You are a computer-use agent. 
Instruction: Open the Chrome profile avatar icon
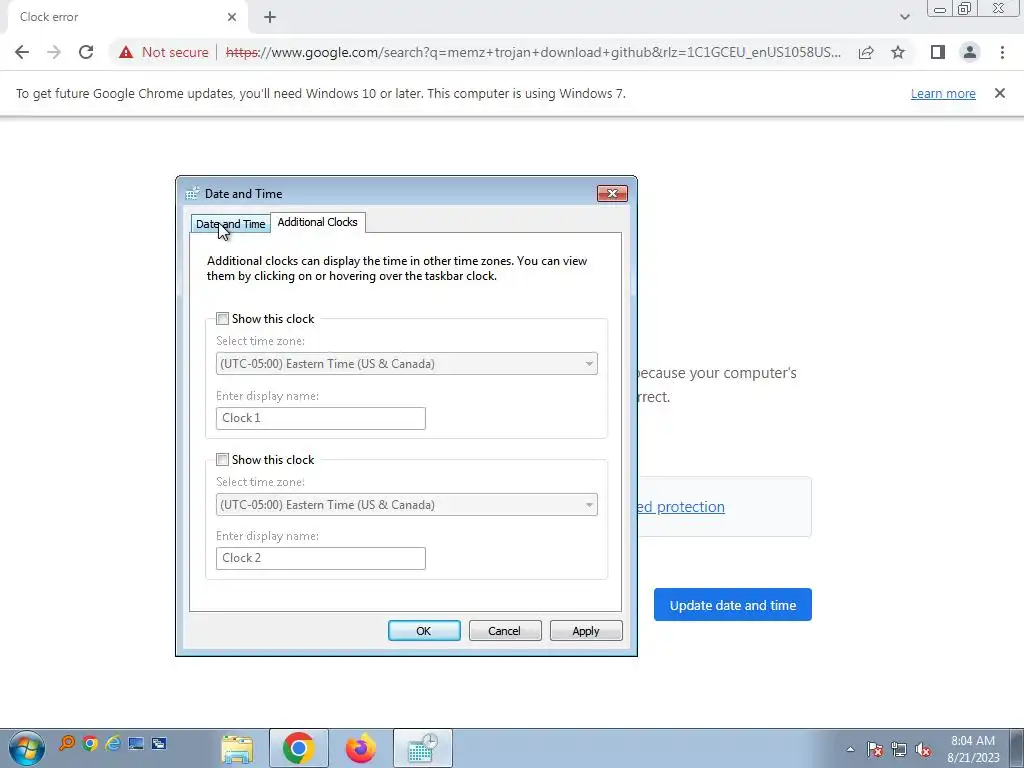pyautogui.click(x=970, y=52)
